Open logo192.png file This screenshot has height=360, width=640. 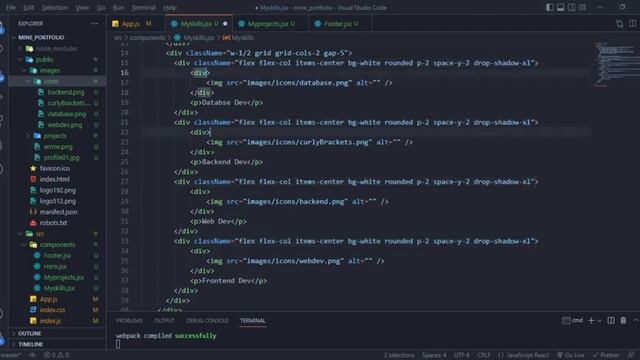coord(57,190)
